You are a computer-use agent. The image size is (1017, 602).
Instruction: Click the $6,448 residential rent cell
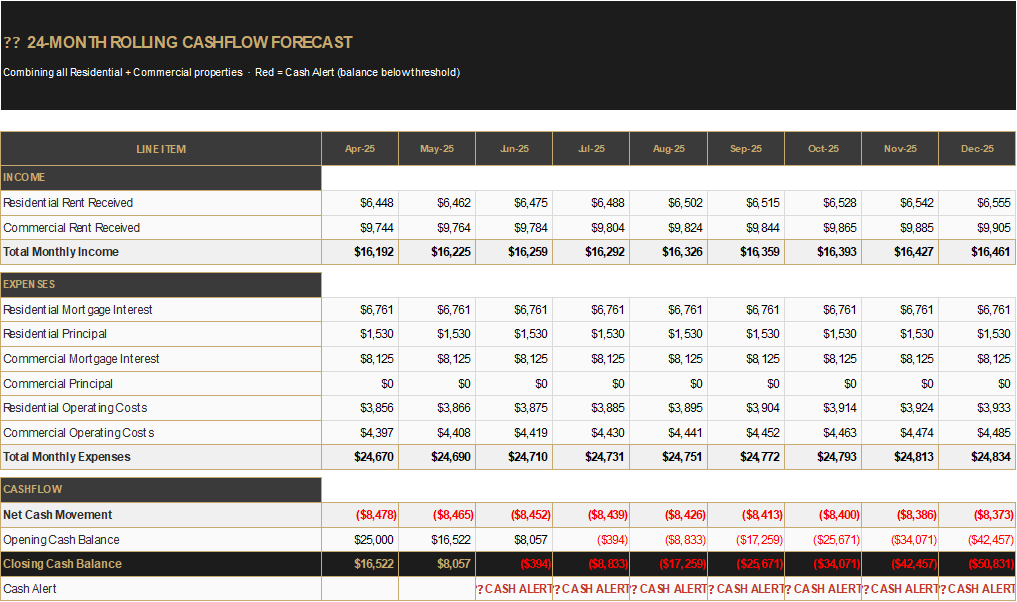pyautogui.click(x=360, y=203)
